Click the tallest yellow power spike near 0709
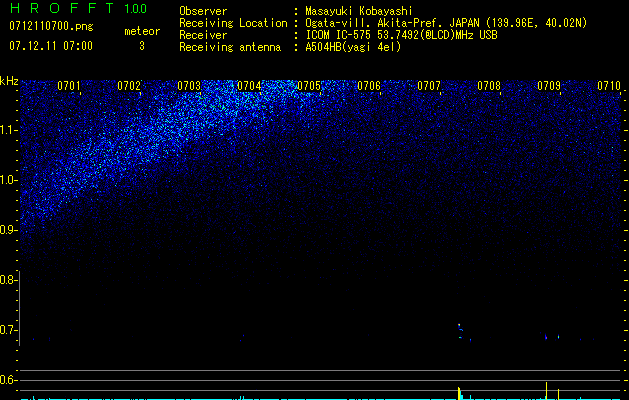The height and width of the screenshot is (400, 629). tap(546, 391)
